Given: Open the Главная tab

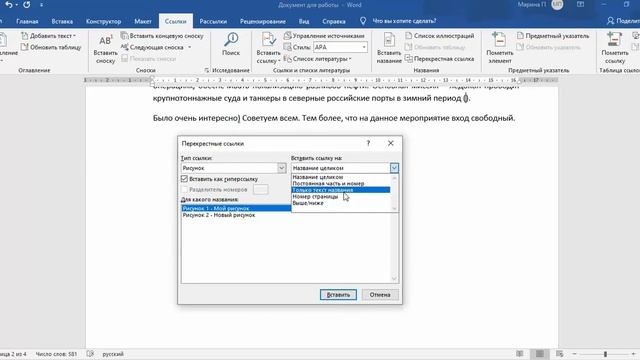Looking at the screenshot, I should [27, 21].
